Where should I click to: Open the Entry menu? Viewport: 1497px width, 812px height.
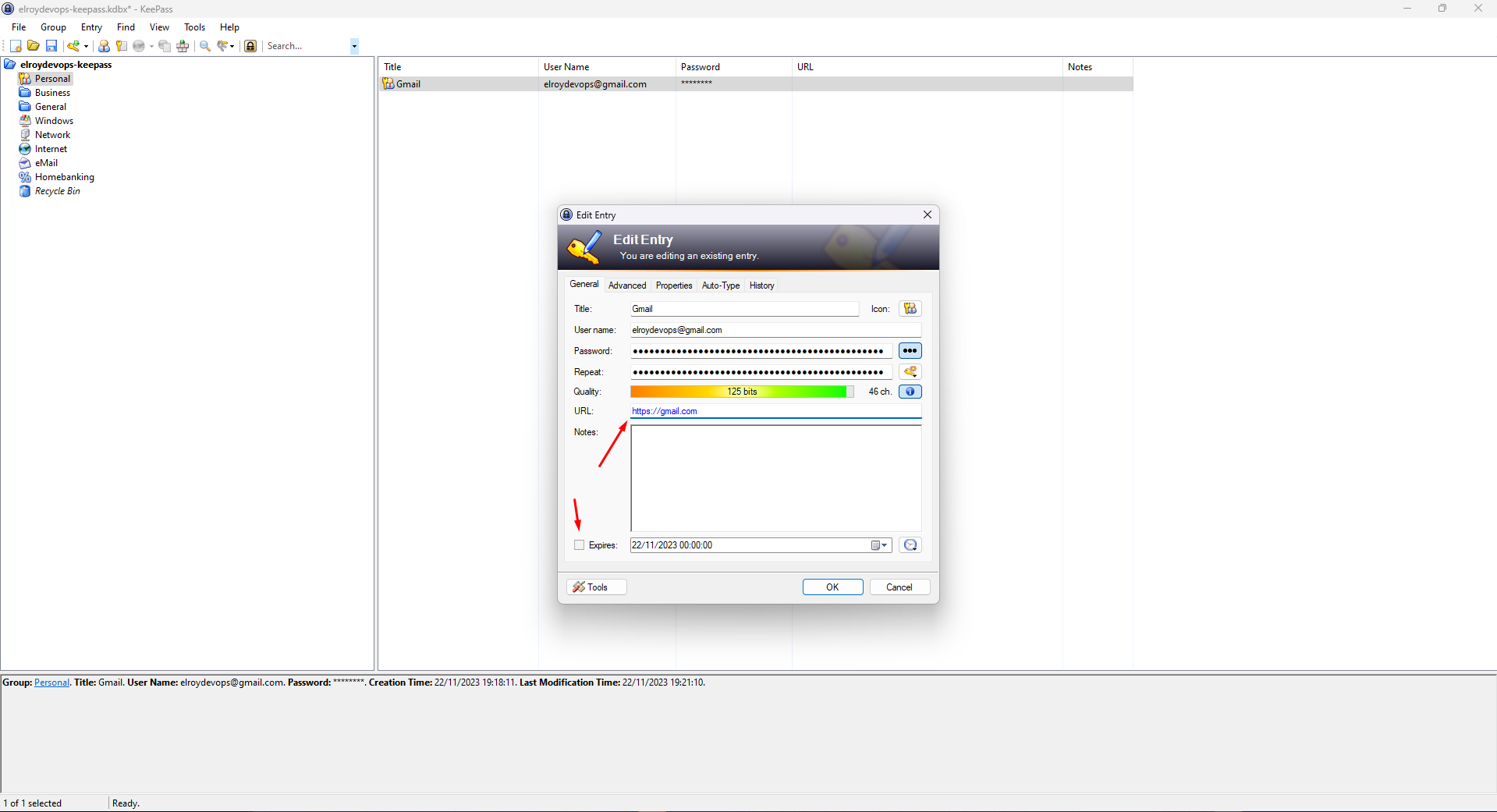[91, 27]
